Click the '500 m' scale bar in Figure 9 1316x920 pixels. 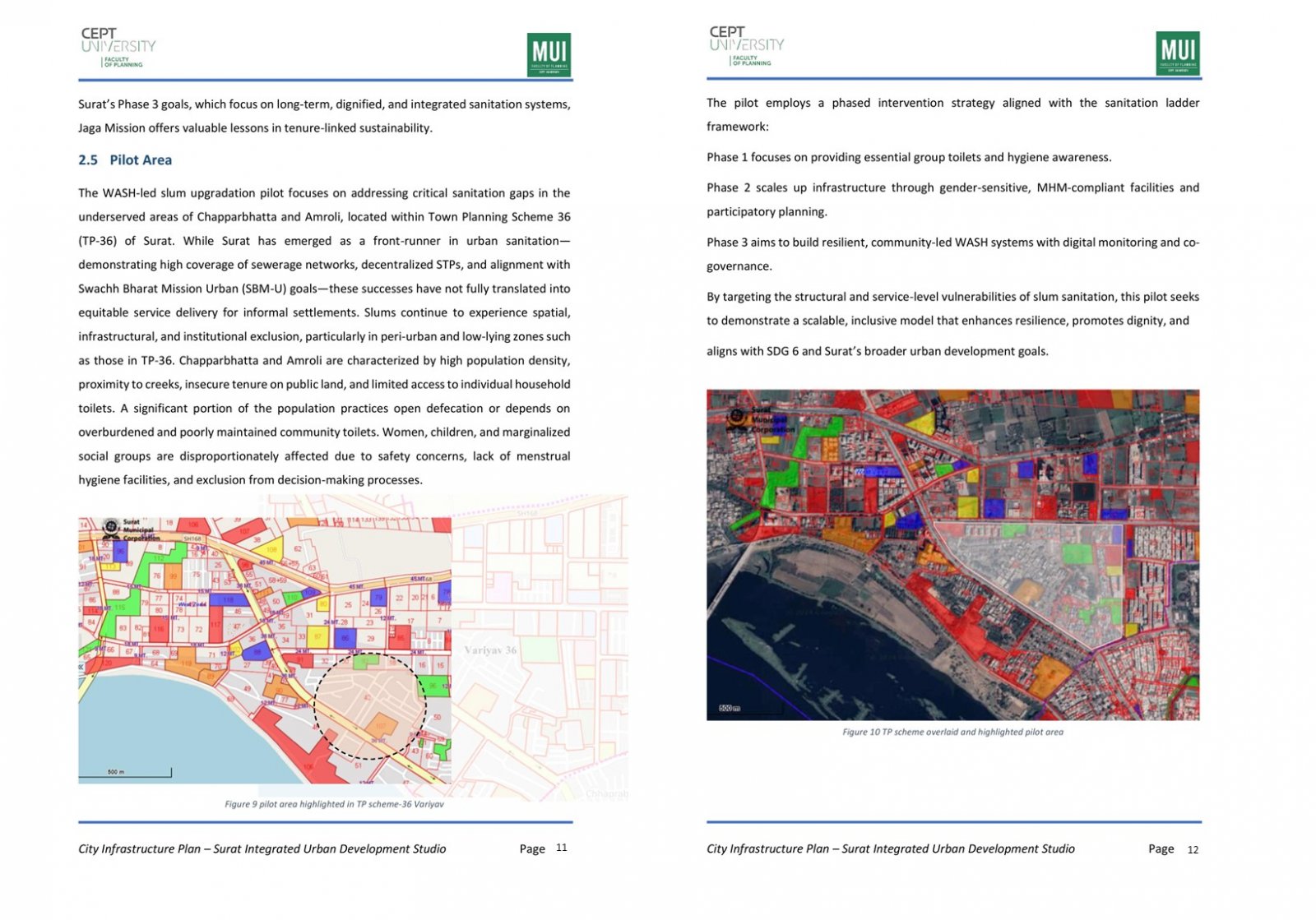point(125,773)
